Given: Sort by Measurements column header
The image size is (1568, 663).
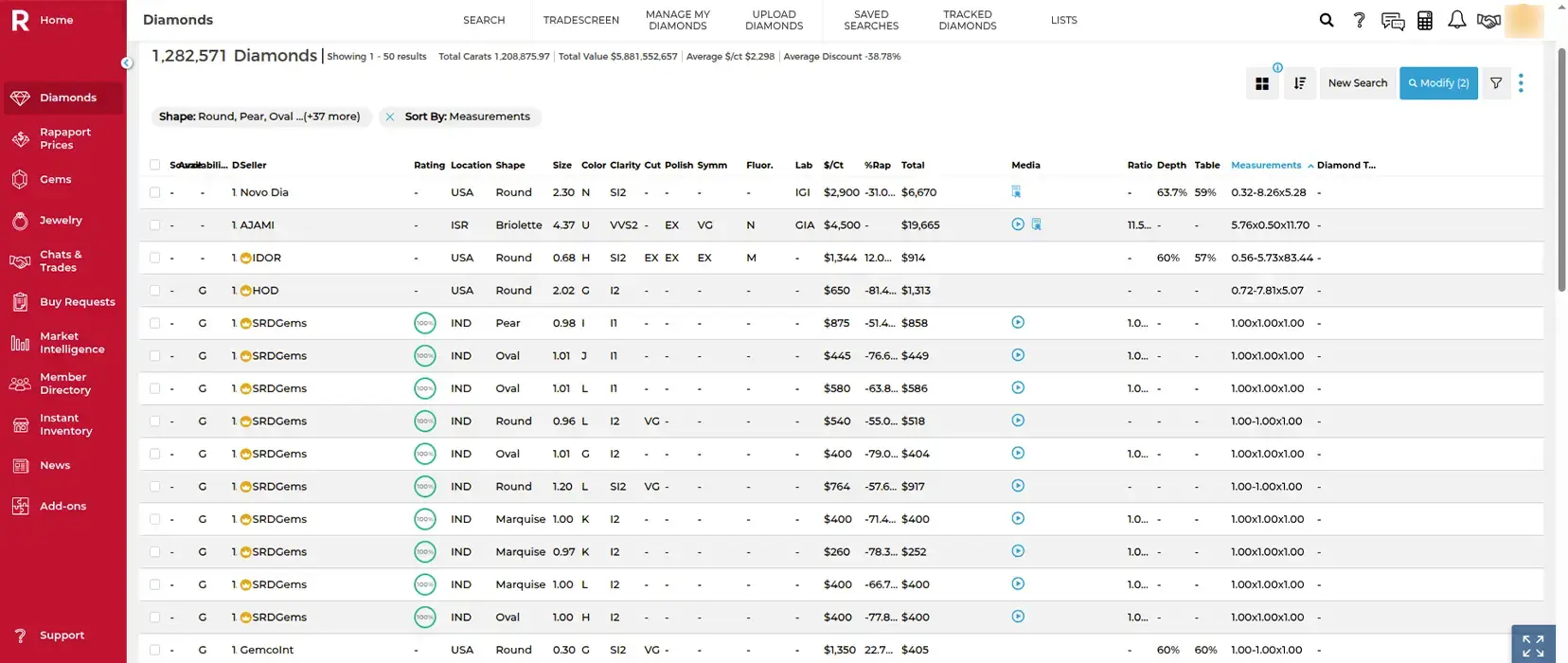Looking at the screenshot, I should pyautogui.click(x=1266, y=165).
